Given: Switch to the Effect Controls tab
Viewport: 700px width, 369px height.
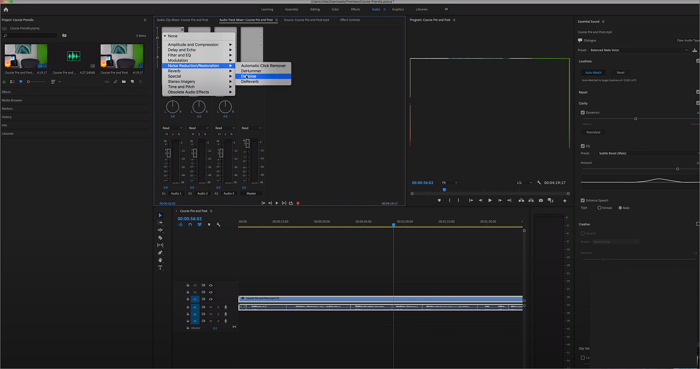Looking at the screenshot, I should pos(350,20).
